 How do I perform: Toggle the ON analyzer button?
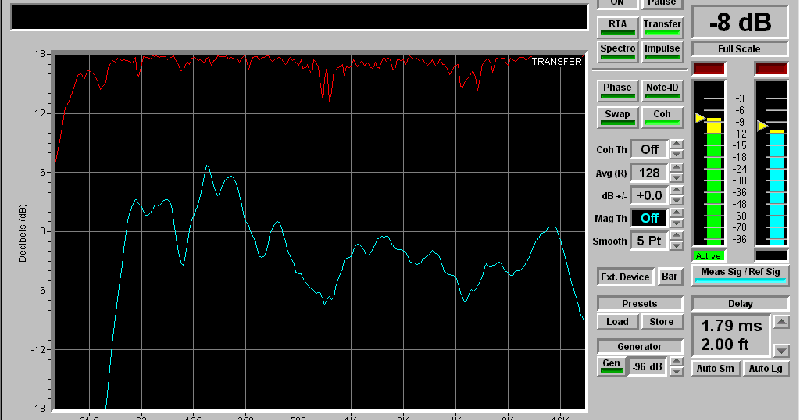617,3
